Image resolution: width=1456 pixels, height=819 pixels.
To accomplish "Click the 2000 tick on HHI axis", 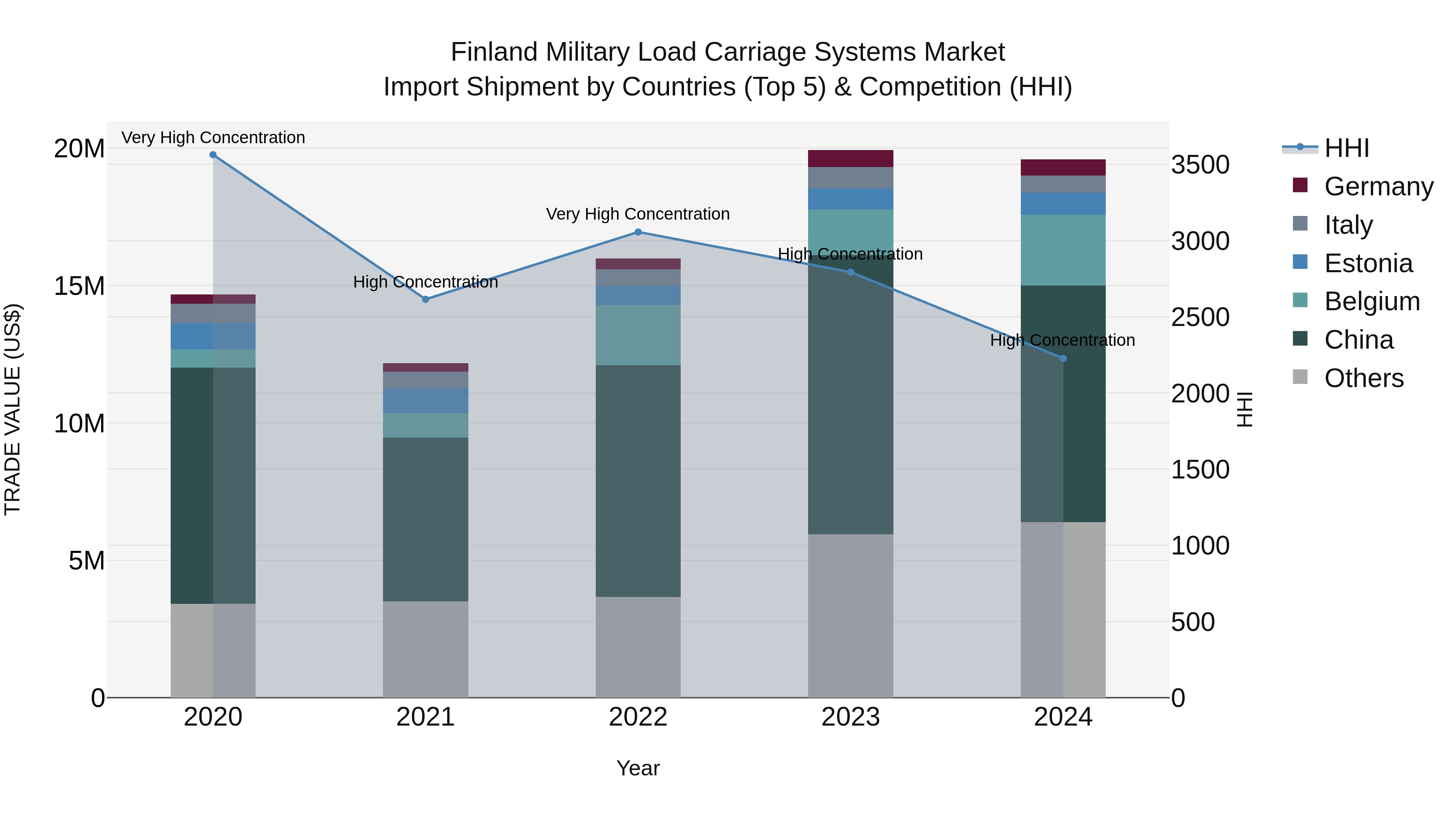I will pyautogui.click(x=1200, y=394).
